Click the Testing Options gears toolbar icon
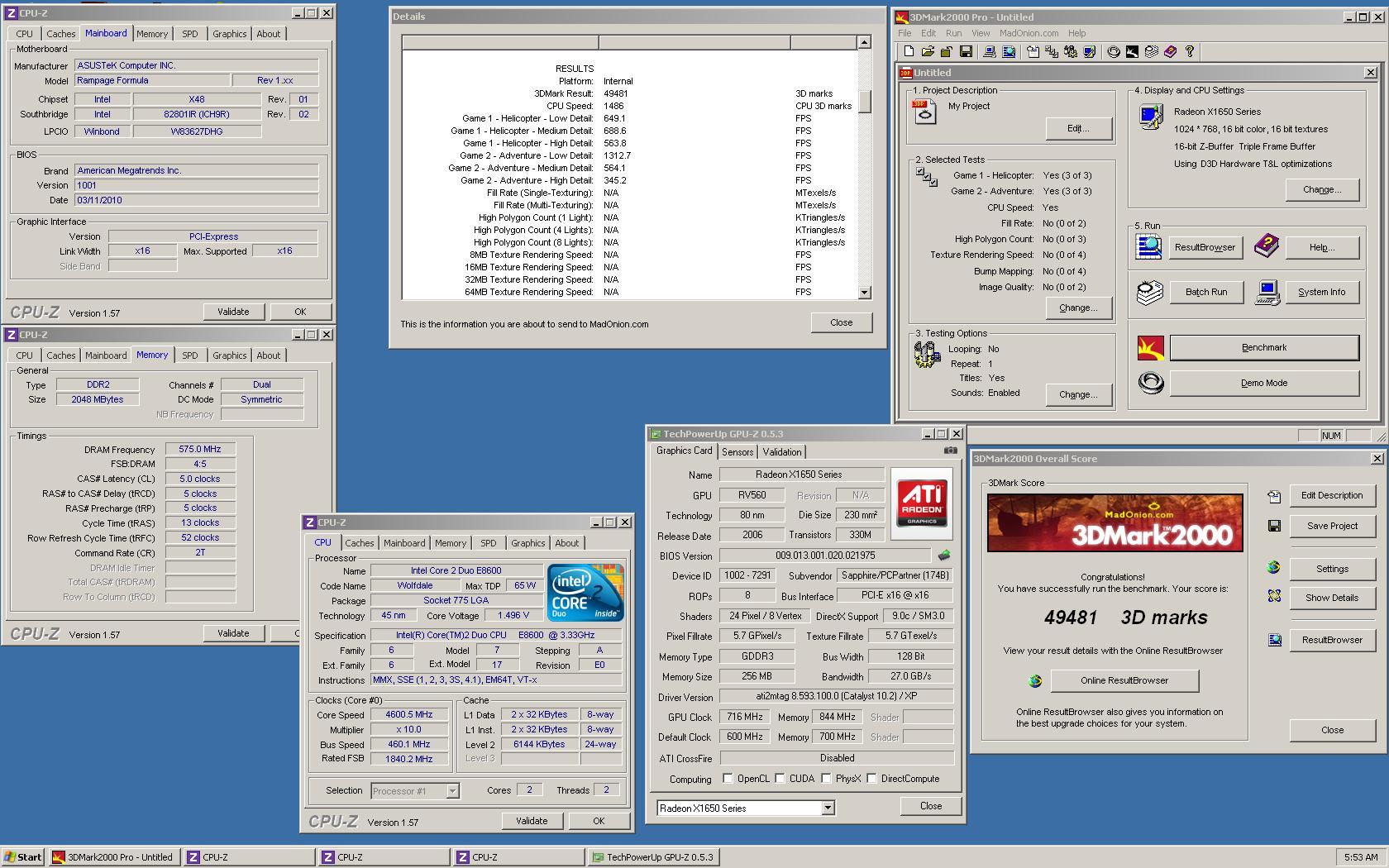 pos(1071,51)
